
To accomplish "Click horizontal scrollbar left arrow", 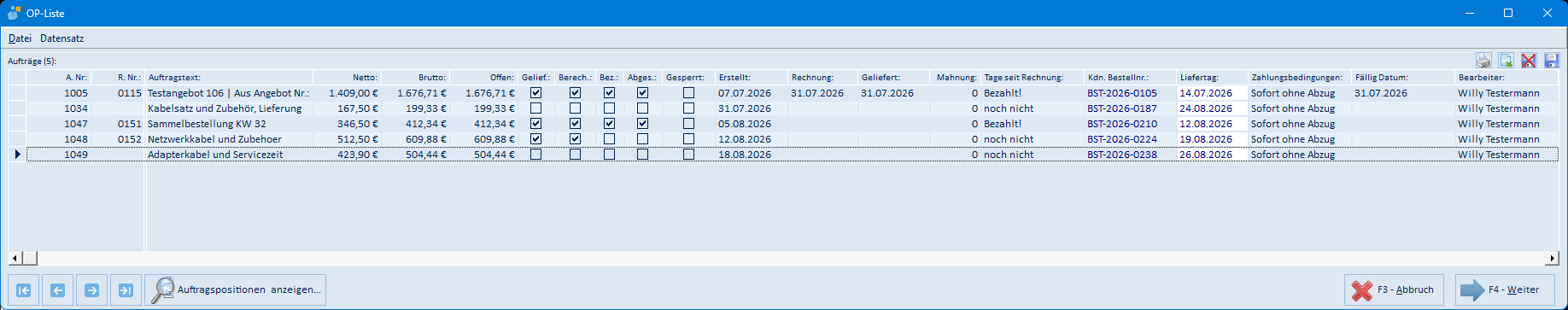I will coord(15,258).
